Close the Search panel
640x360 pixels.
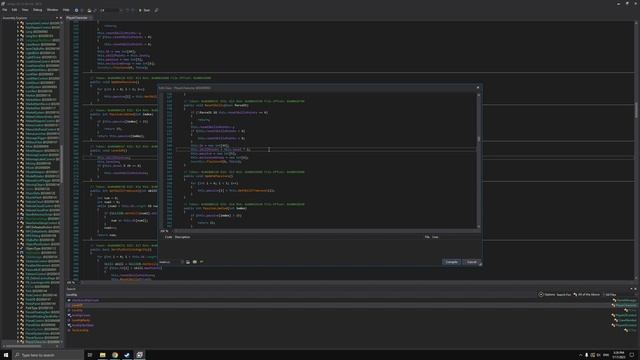[x=636, y=289]
